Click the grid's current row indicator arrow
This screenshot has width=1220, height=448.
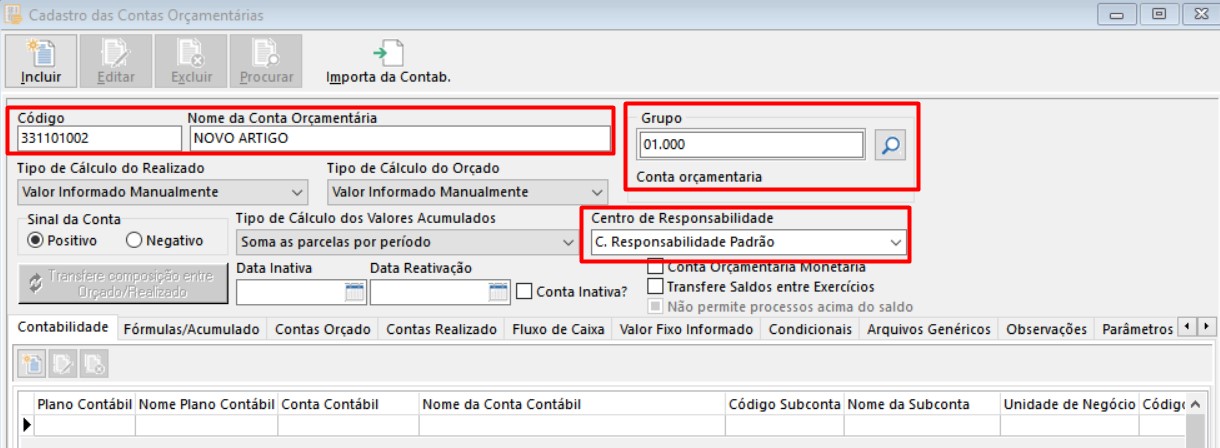[27, 425]
